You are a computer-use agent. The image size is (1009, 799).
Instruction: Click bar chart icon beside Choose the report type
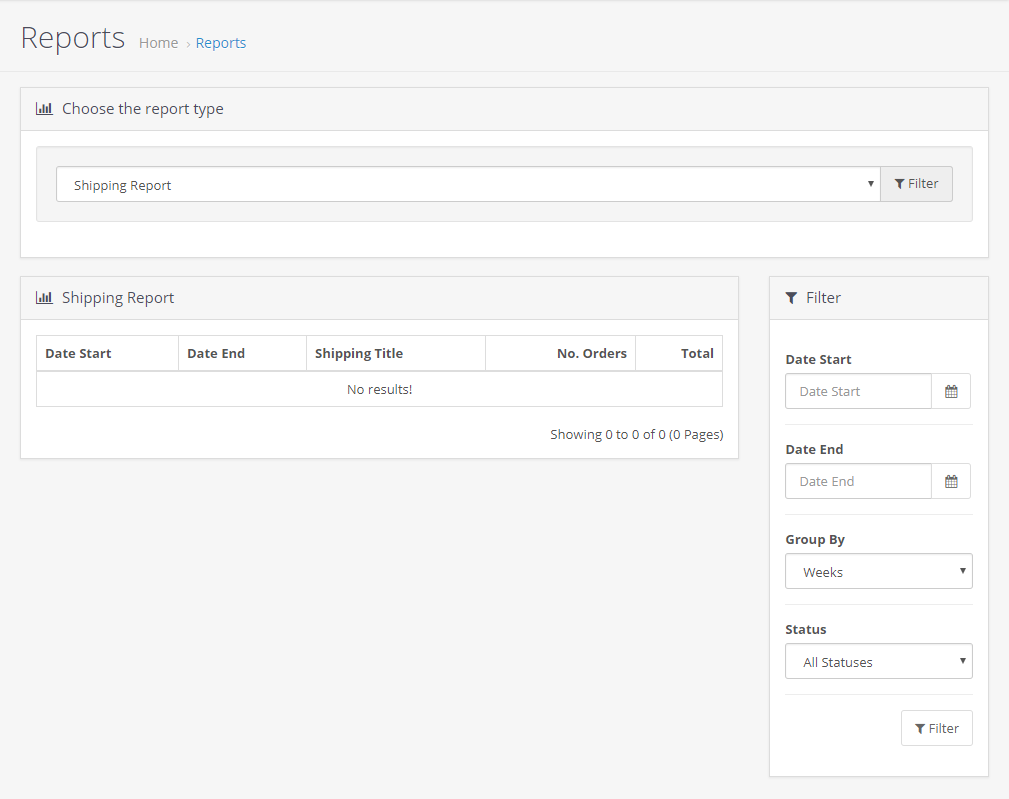pos(44,109)
